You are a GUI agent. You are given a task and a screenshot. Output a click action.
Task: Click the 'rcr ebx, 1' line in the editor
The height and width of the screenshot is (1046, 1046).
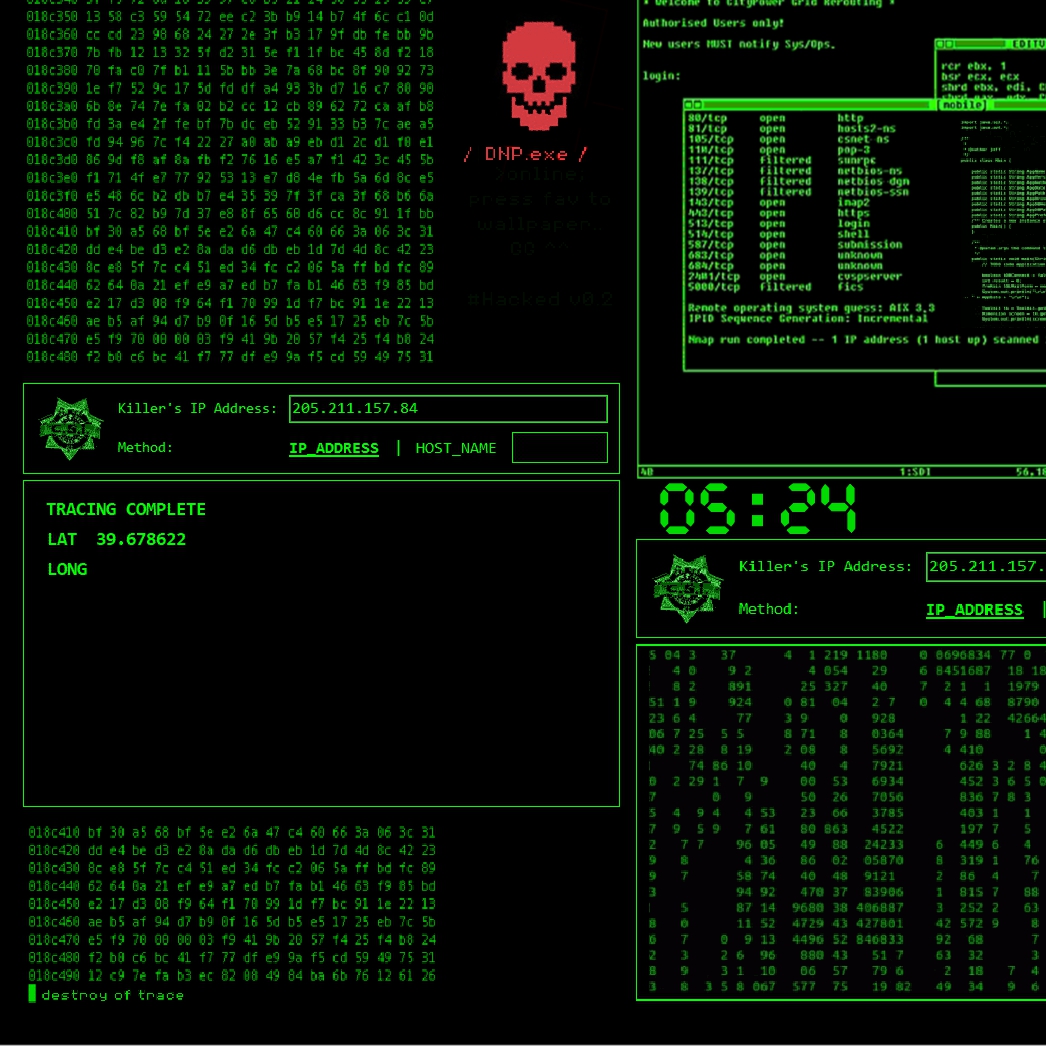973,67
